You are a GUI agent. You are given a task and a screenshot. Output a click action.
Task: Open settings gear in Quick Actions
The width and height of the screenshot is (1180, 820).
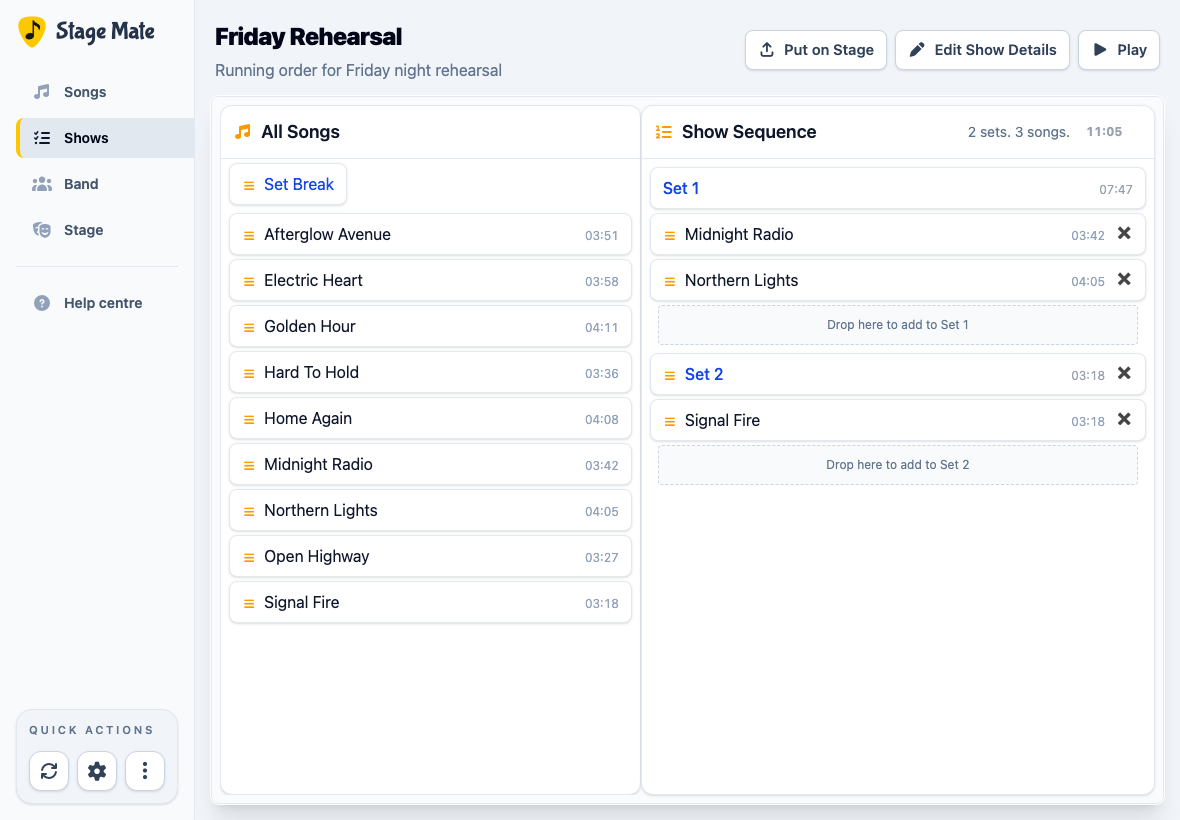tap(97, 771)
